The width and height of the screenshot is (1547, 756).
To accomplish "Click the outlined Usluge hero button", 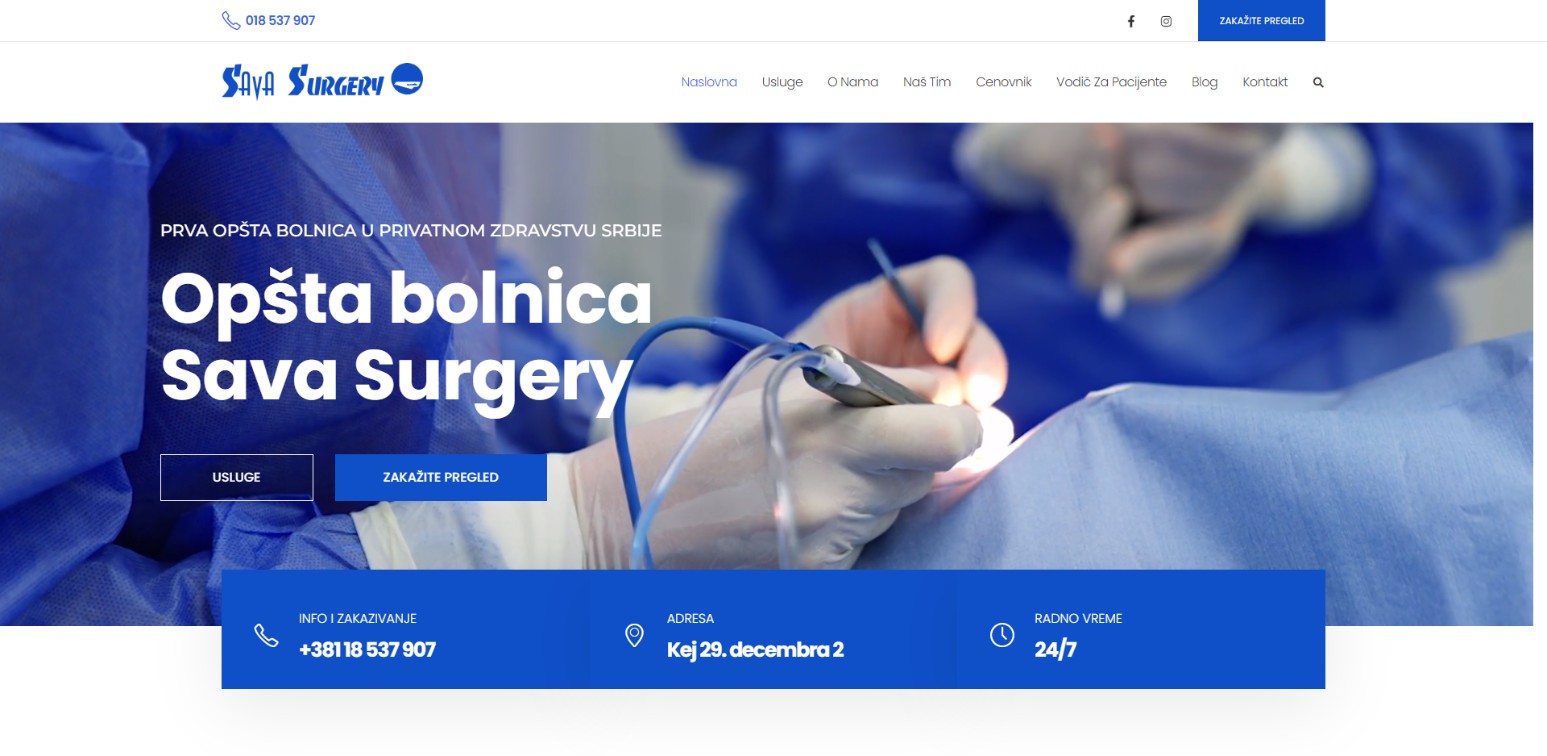I will [x=236, y=477].
